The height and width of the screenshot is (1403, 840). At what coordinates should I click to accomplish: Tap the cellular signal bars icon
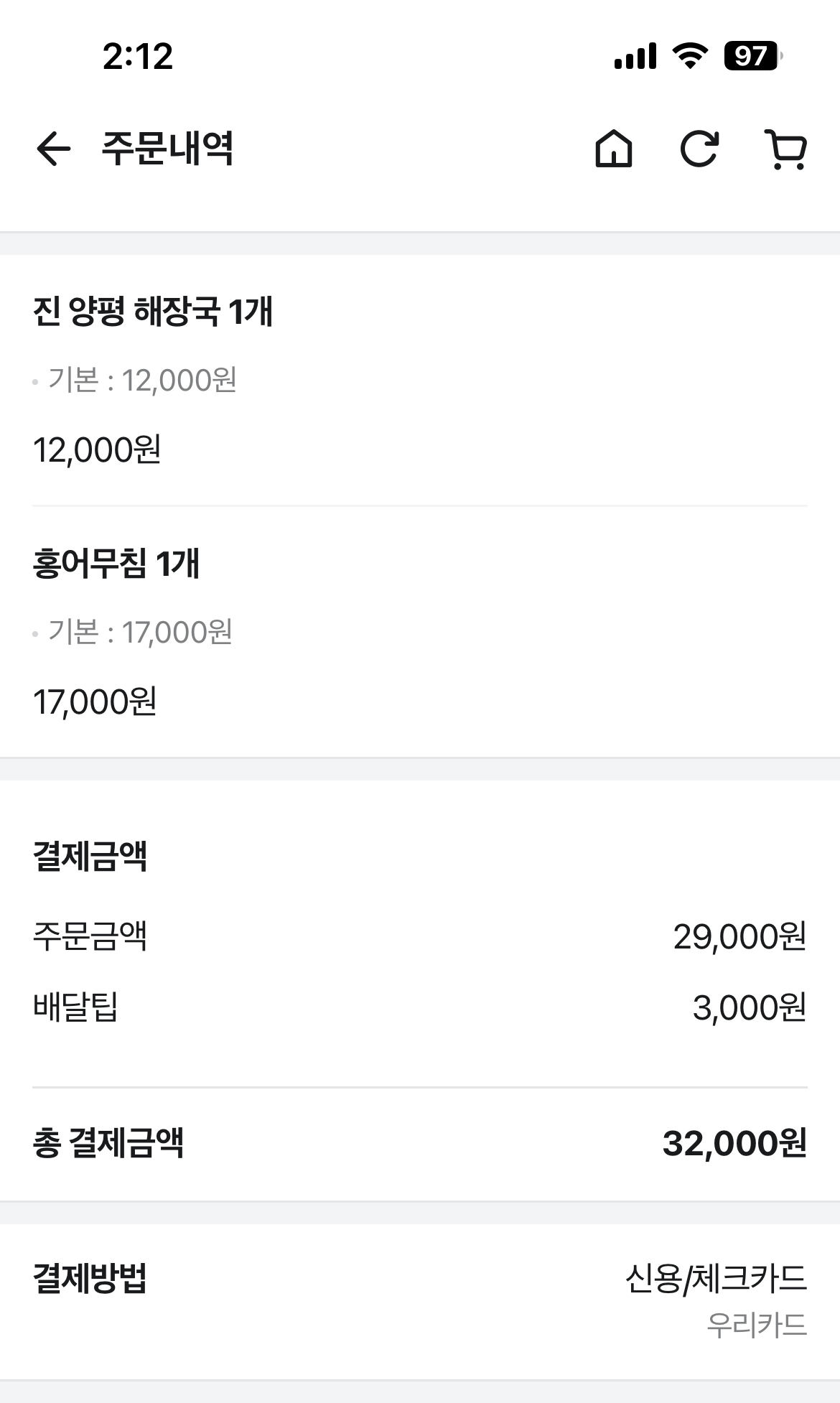click(635, 56)
